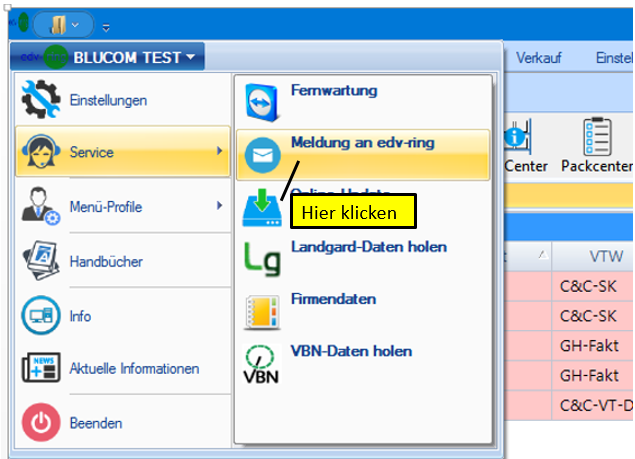This screenshot has height=459, width=635.
Task: Open the BLUCOM TEST application menu dropdown
Action: [108, 57]
